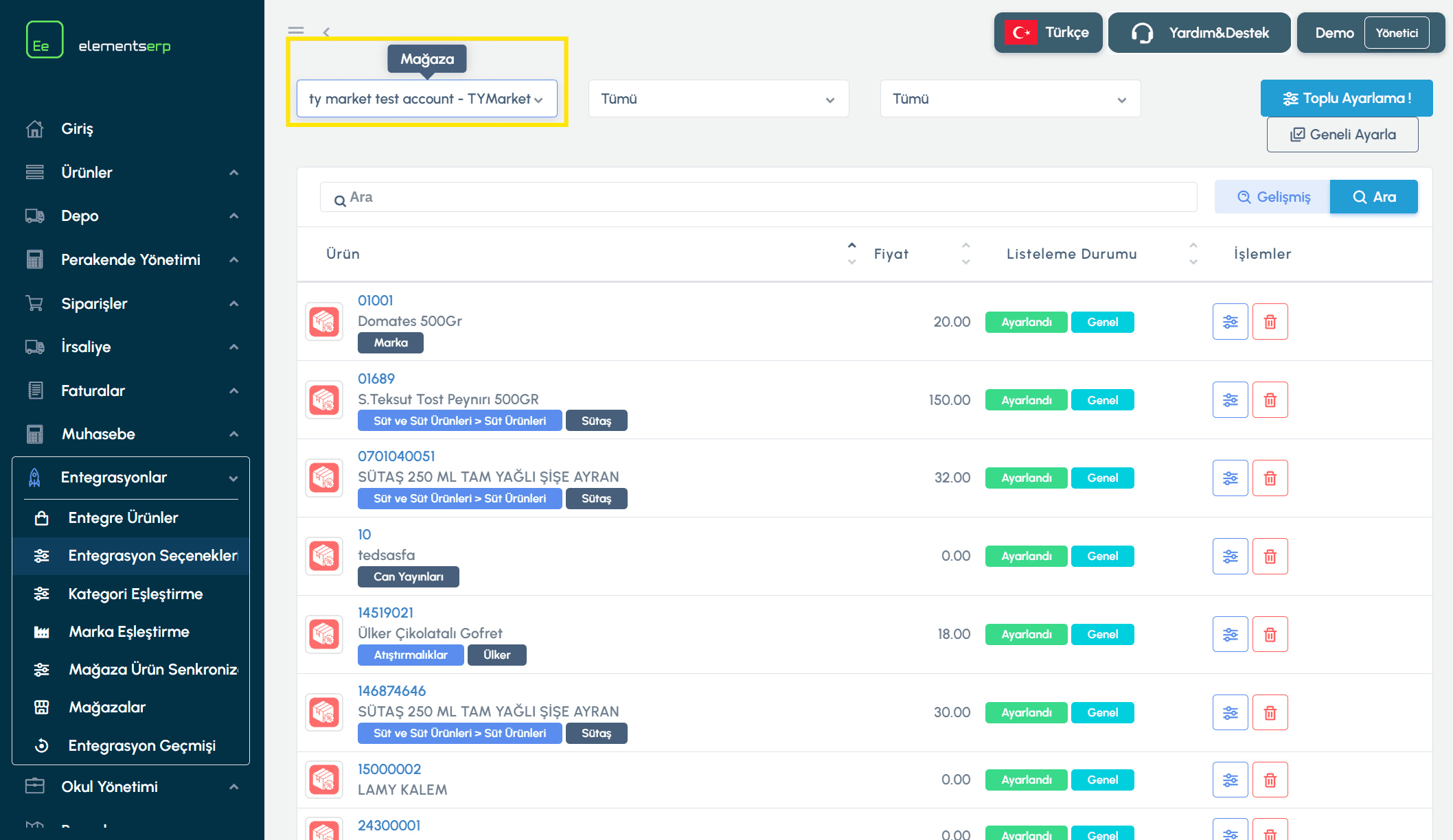Click trash icon for Ülker Çikolatalı Gofret
This screenshot has width=1453, height=840.
(x=1270, y=635)
